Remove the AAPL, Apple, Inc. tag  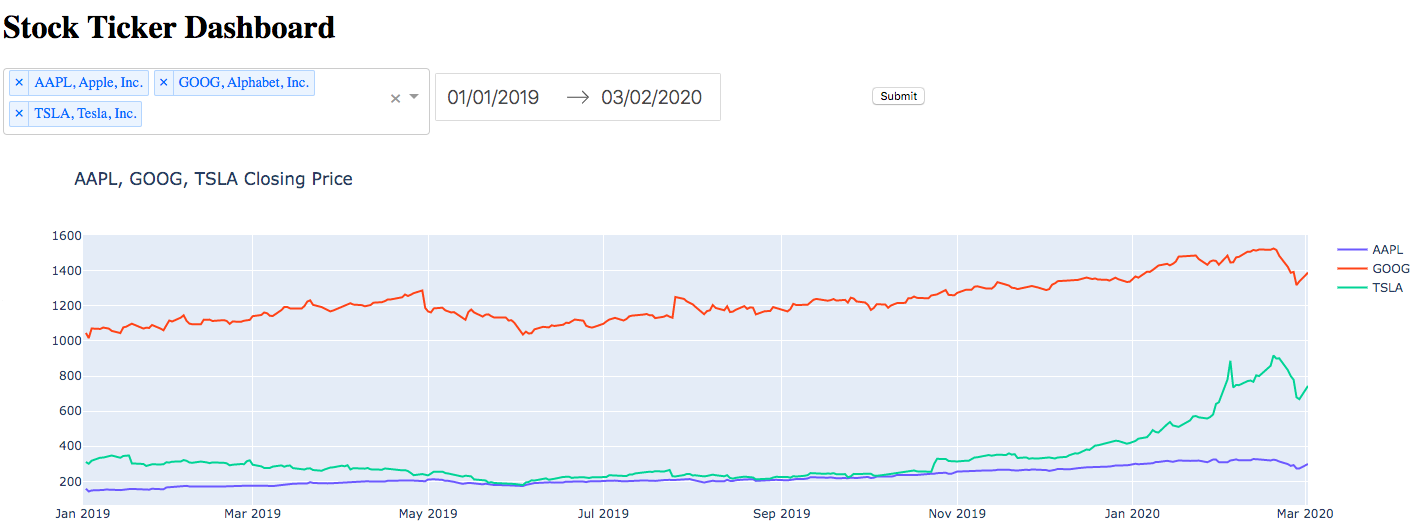(x=19, y=83)
